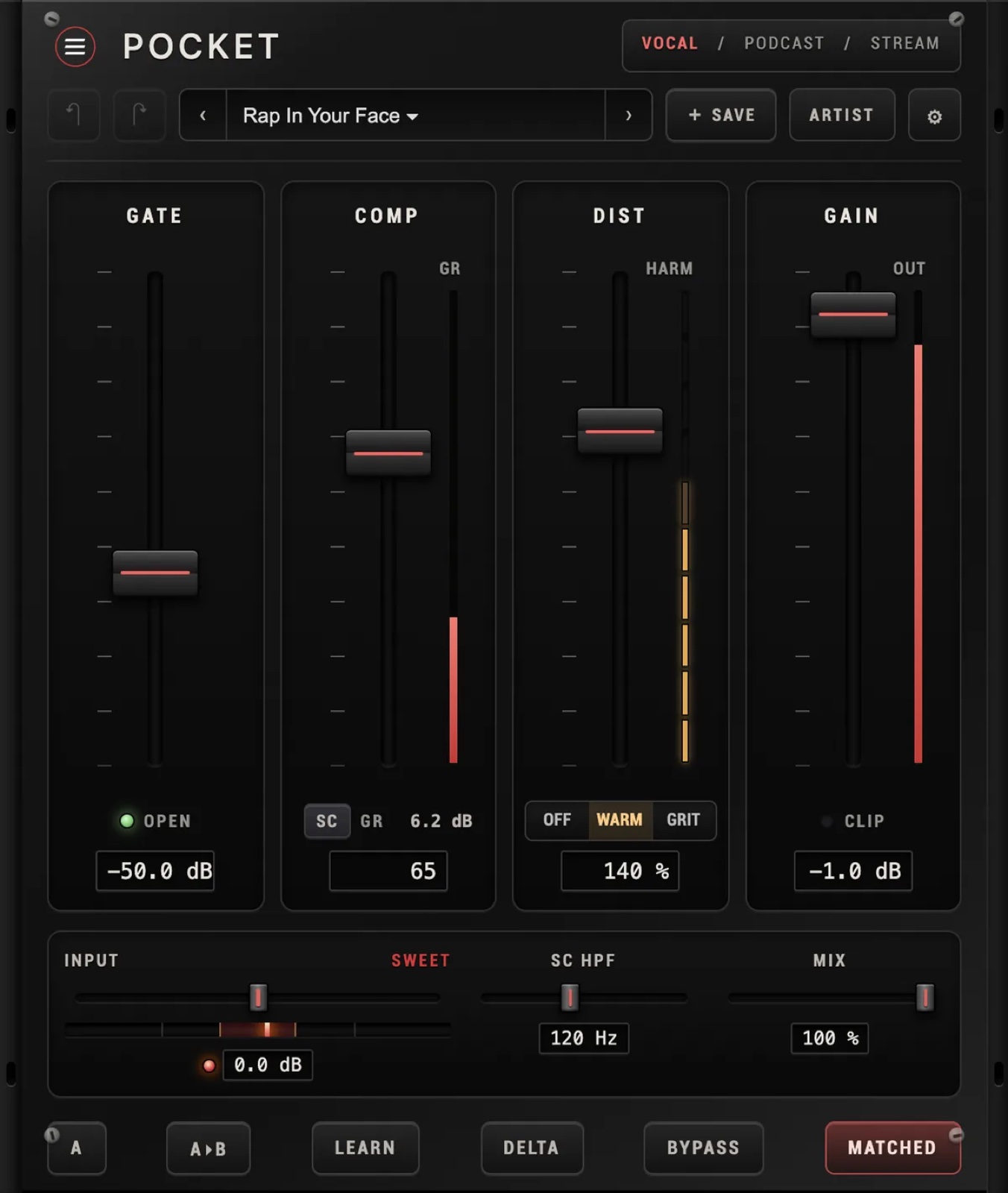Screen dimensions: 1008x1193
Task: Toggle the MATCHED gain button
Action: coord(892,1148)
